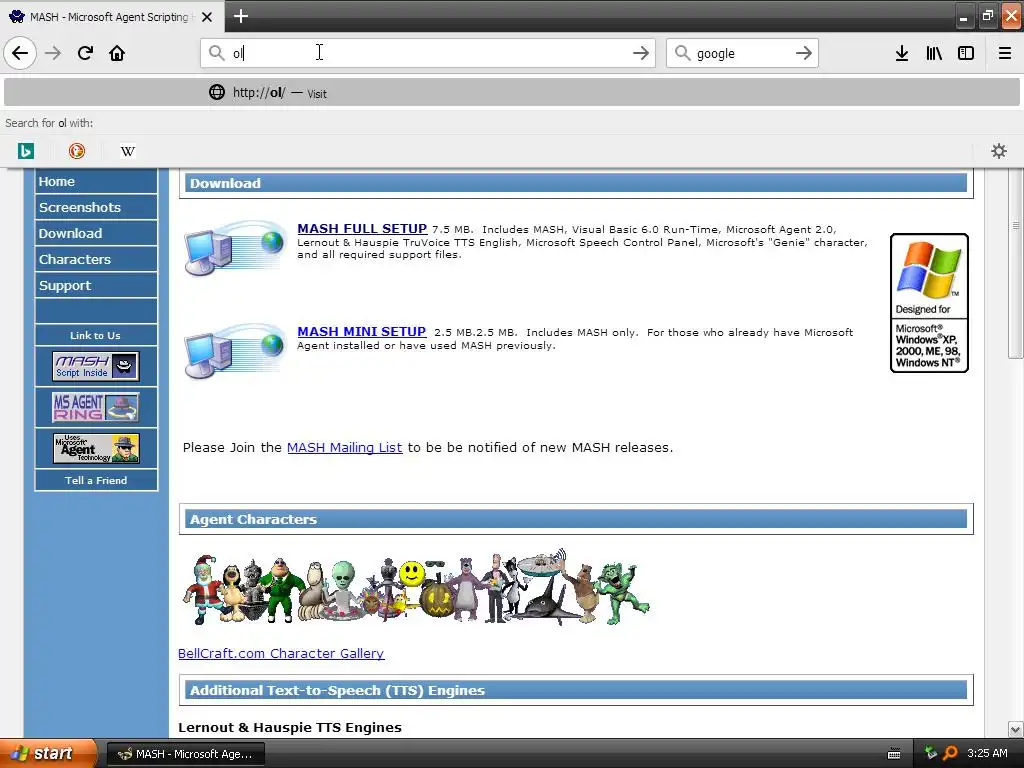Click the Designed for Windows XP badge
This screenshot has height=768, width=1024.
[929, 303]
